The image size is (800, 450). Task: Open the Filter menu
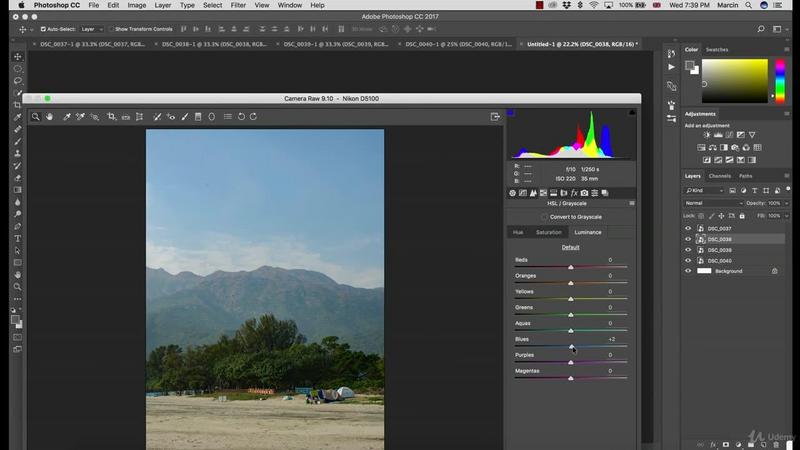238,5
